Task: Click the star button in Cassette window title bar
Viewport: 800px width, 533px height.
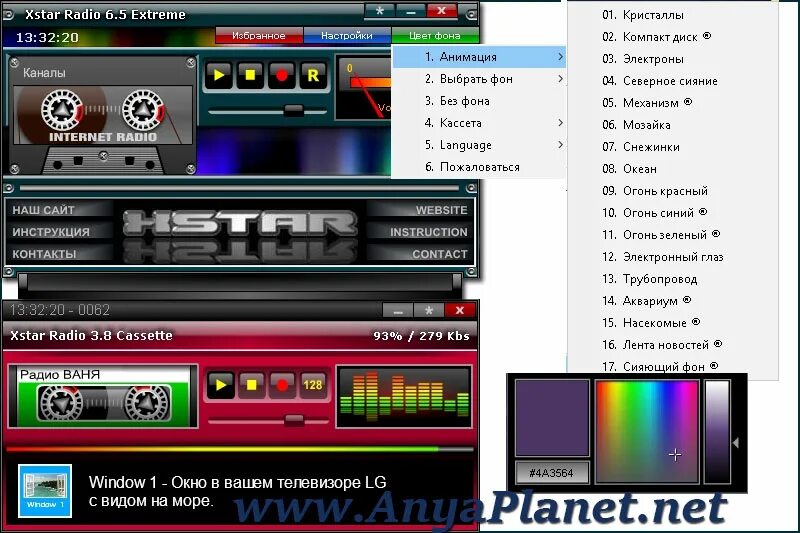Action: 429,310
